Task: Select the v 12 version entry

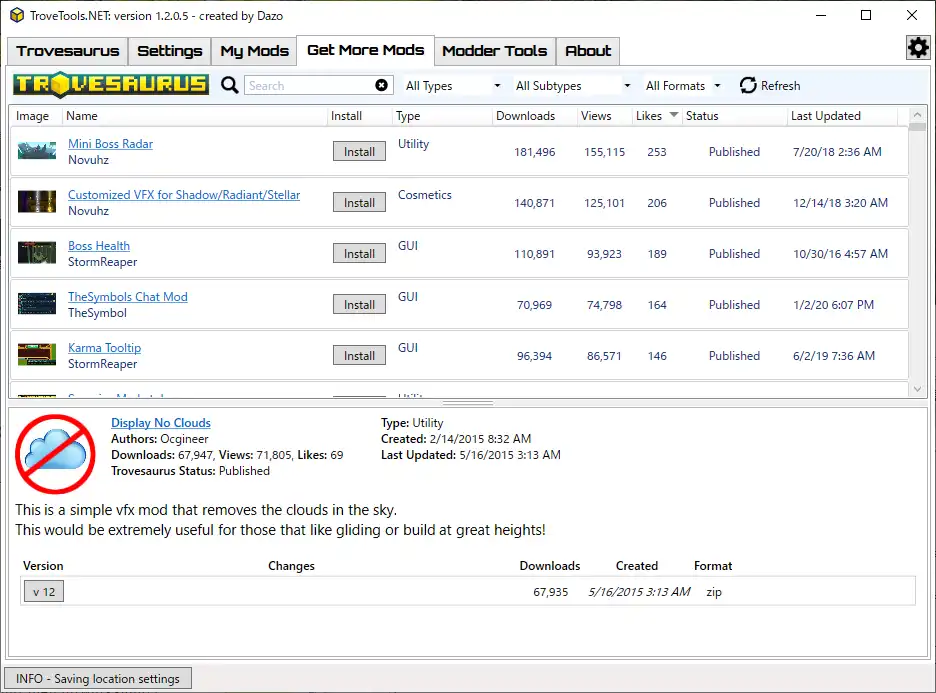Action: click(43, 591)
